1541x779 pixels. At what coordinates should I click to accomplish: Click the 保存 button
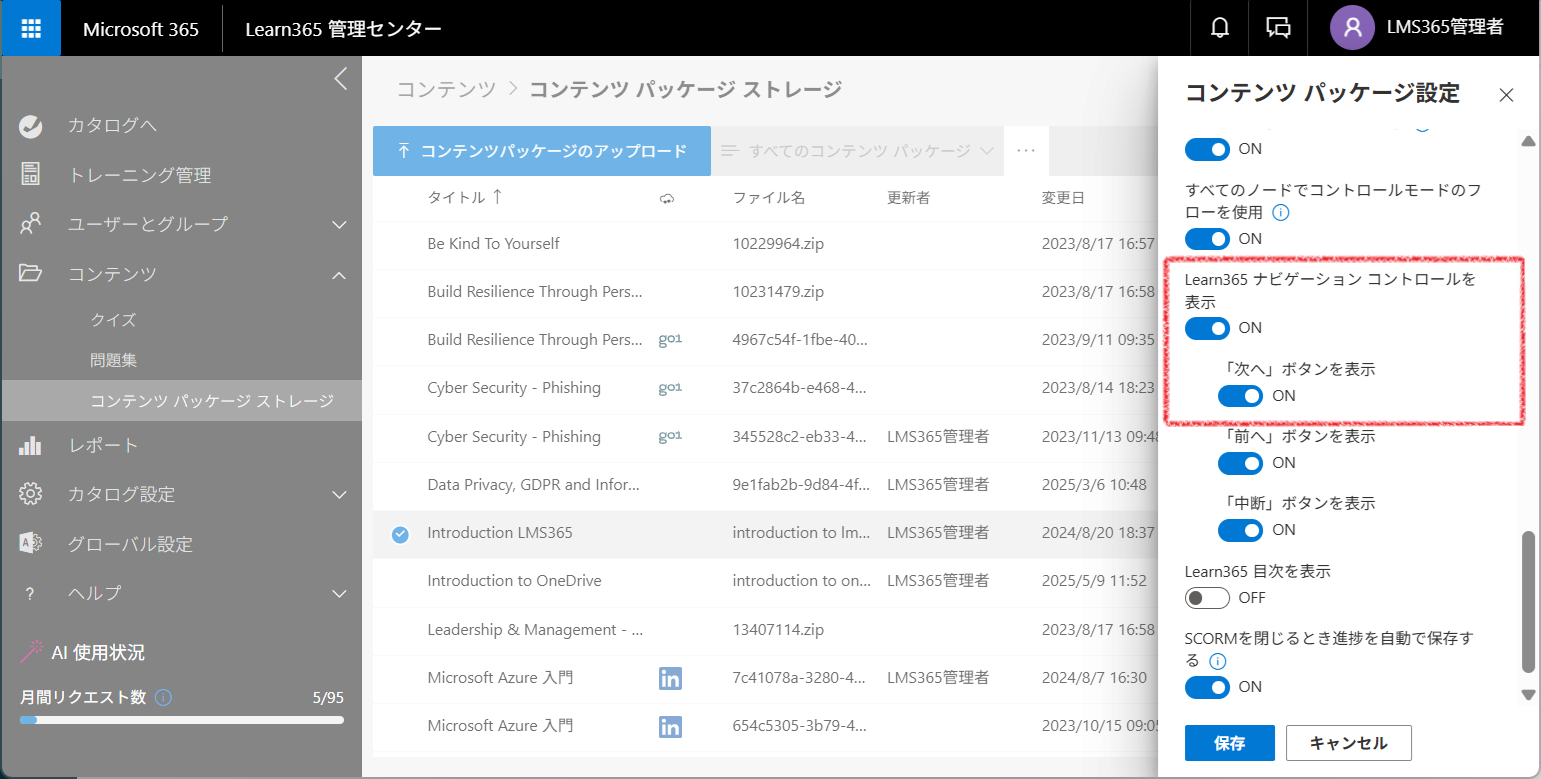point(1230,743)
